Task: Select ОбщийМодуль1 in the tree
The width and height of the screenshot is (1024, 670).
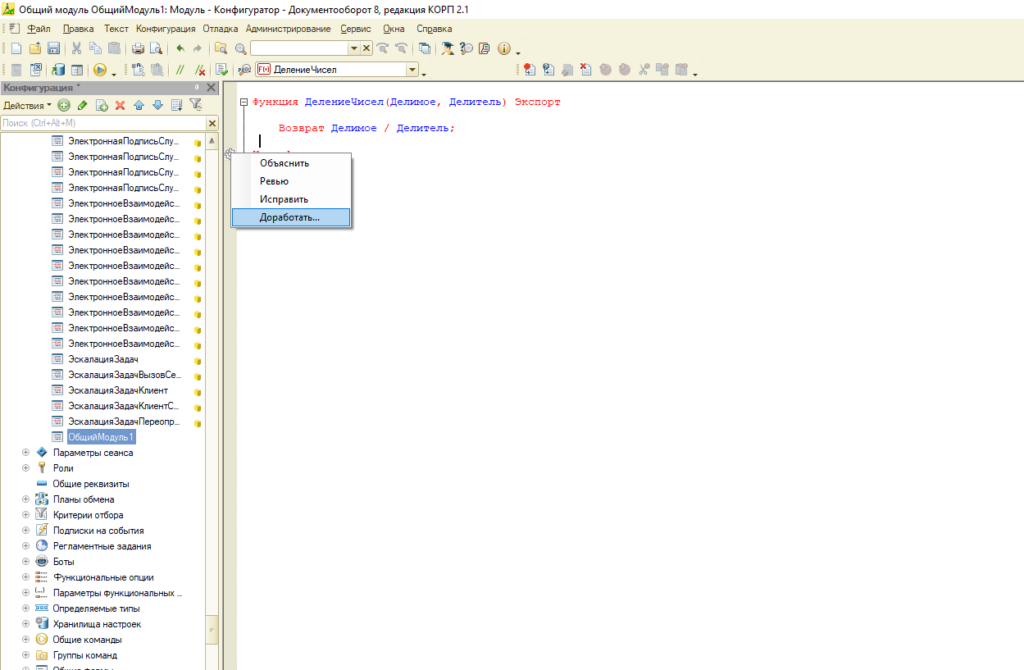Action: point(101,437)
